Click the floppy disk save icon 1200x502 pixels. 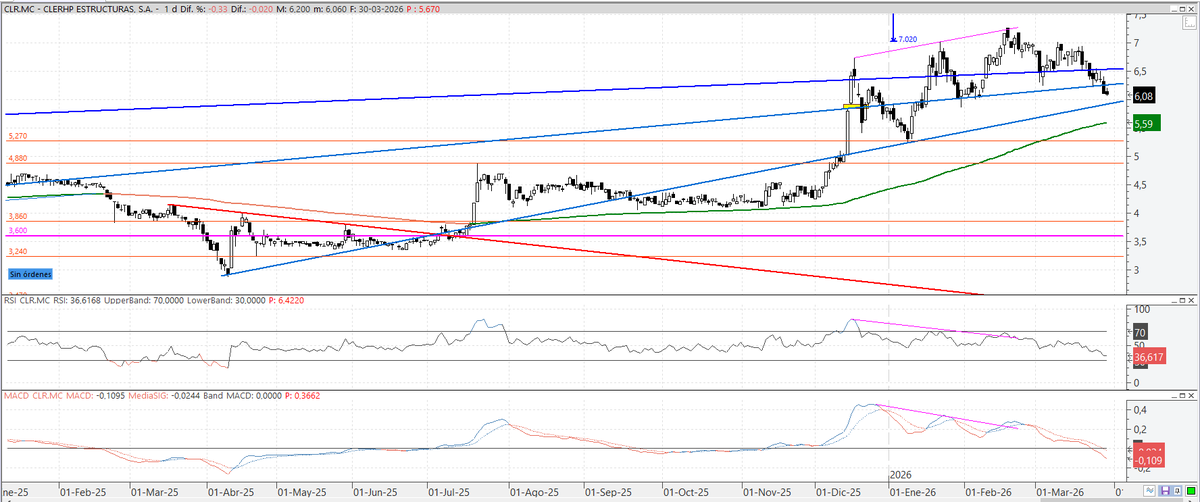point(1165,490)
